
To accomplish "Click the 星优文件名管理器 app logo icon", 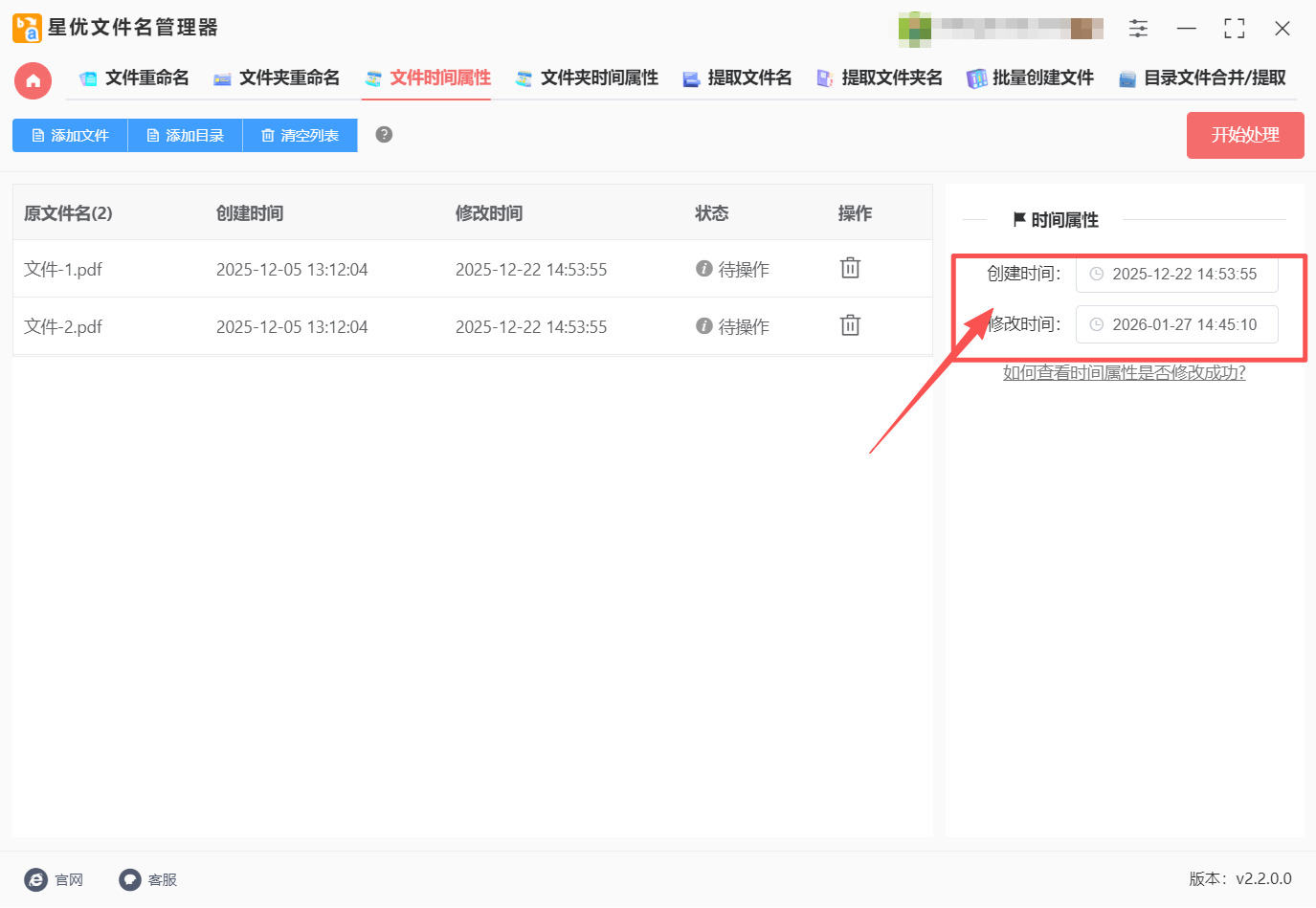I will (27, 29).
